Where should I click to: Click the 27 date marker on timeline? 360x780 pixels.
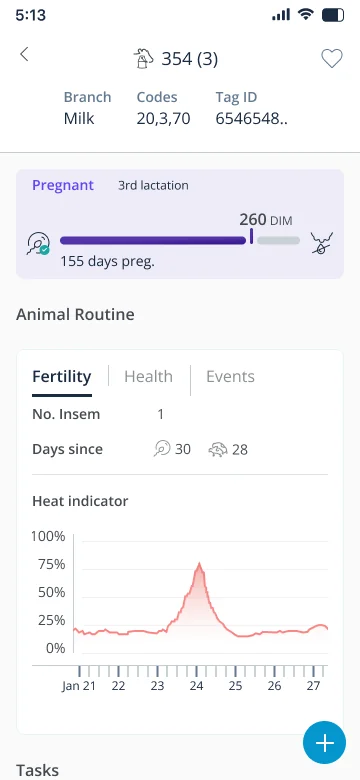click(313, 685)
